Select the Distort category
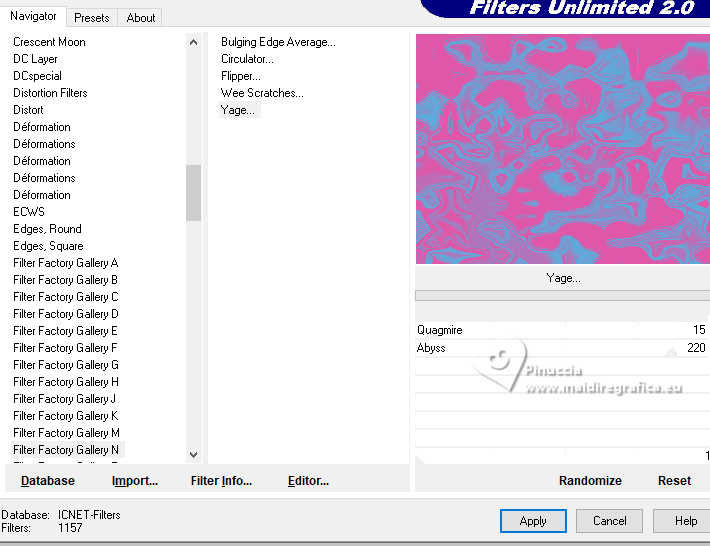Image resolution: width=710 pixels, height=546 pixels. [28, 110]
